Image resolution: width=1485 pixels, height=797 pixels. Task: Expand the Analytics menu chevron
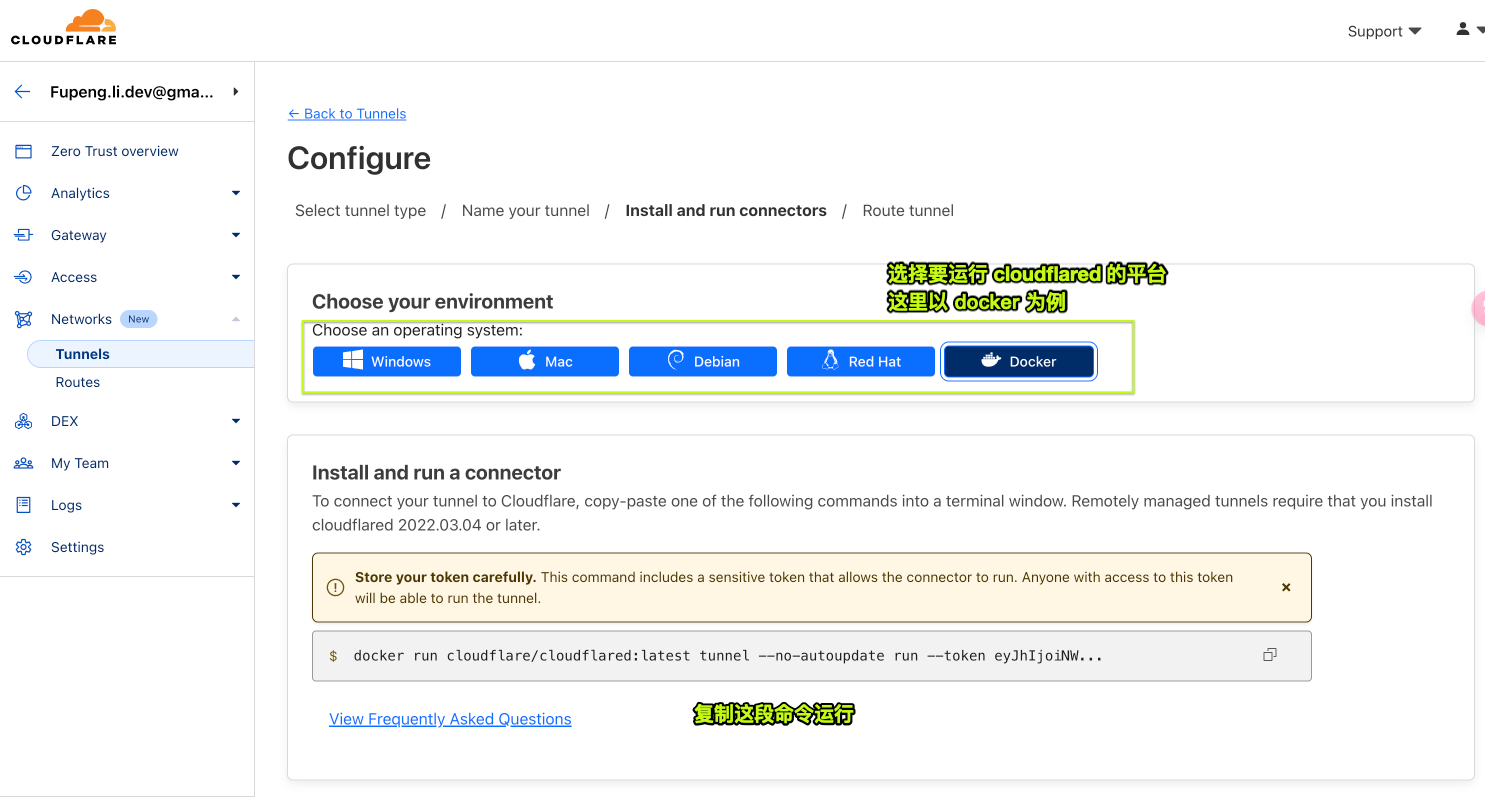[x=236, y=193]
